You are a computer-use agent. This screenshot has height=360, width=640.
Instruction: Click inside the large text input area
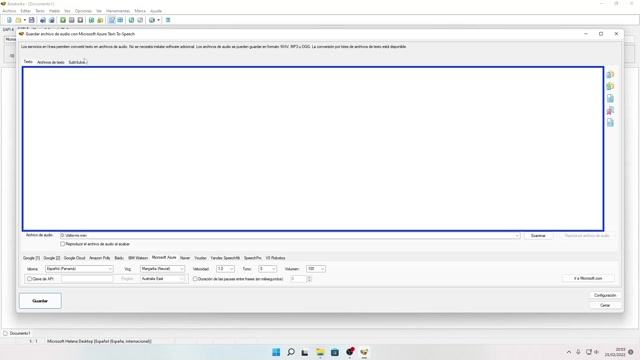click(x=313, y=149)
